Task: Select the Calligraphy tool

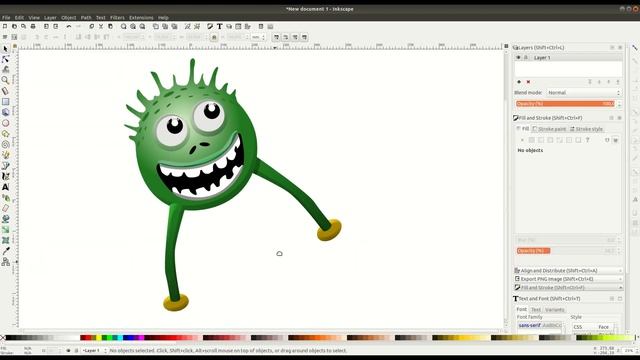Action: coord(5,176)
